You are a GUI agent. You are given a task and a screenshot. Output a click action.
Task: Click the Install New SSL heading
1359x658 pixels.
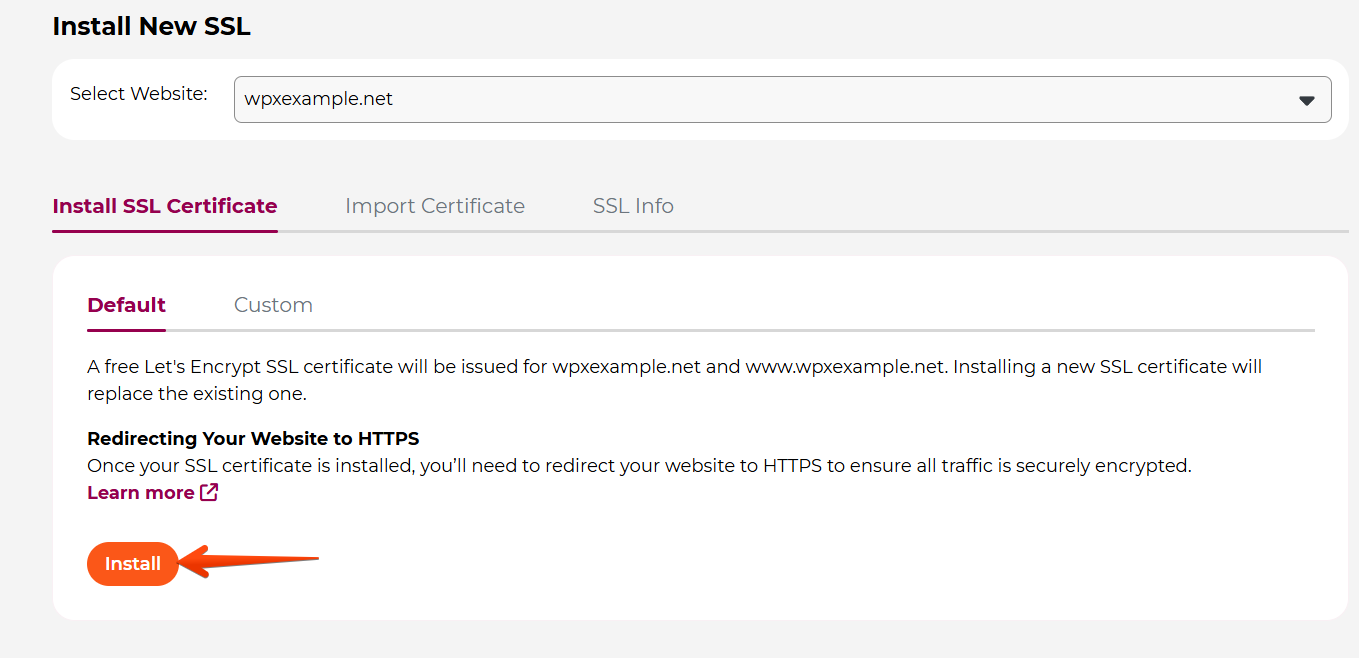[x=151, y=27]
